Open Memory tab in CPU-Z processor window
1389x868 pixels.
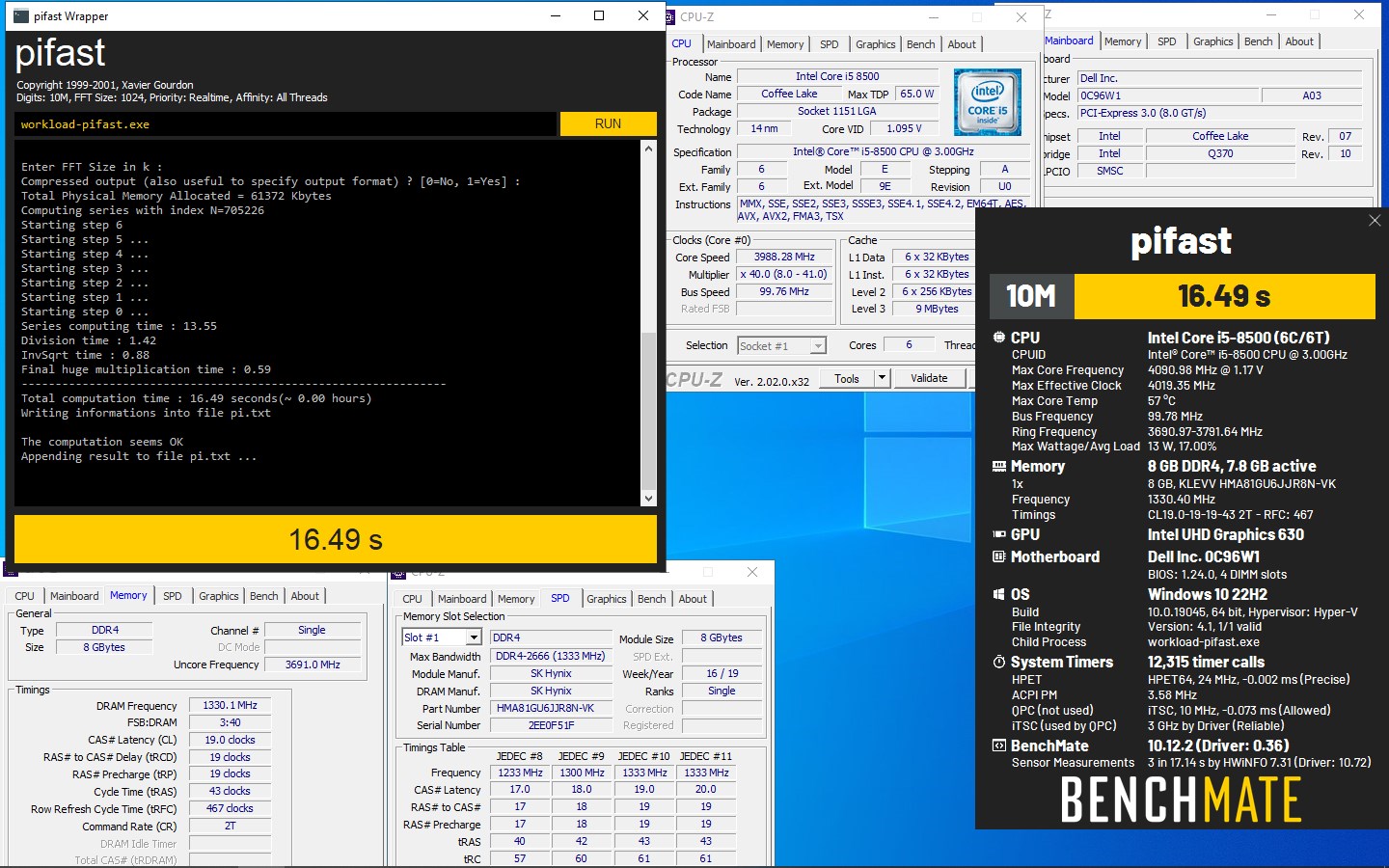tap(785, 44)
